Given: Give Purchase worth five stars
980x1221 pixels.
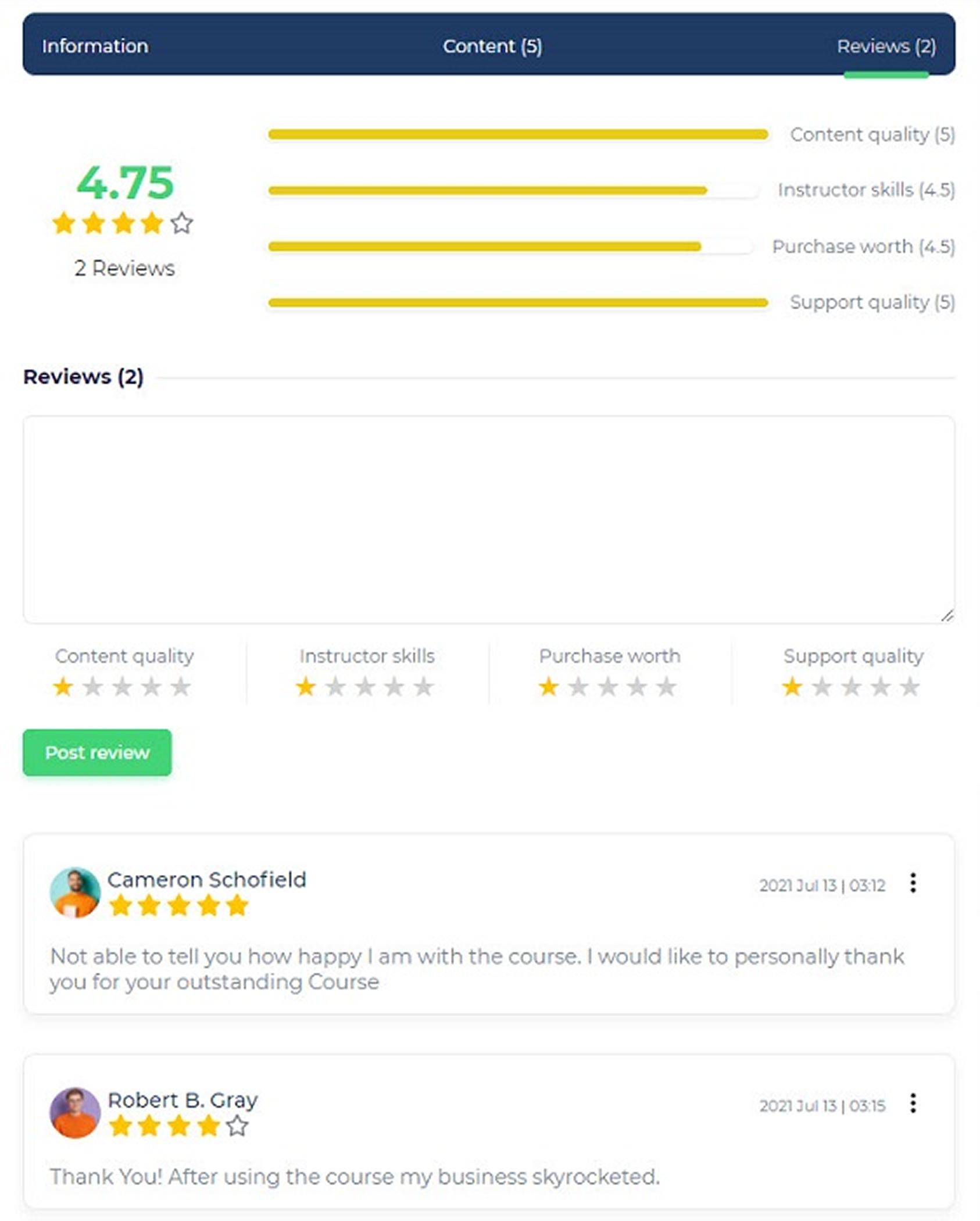Looking at the screenshot, I should (666, 687).
